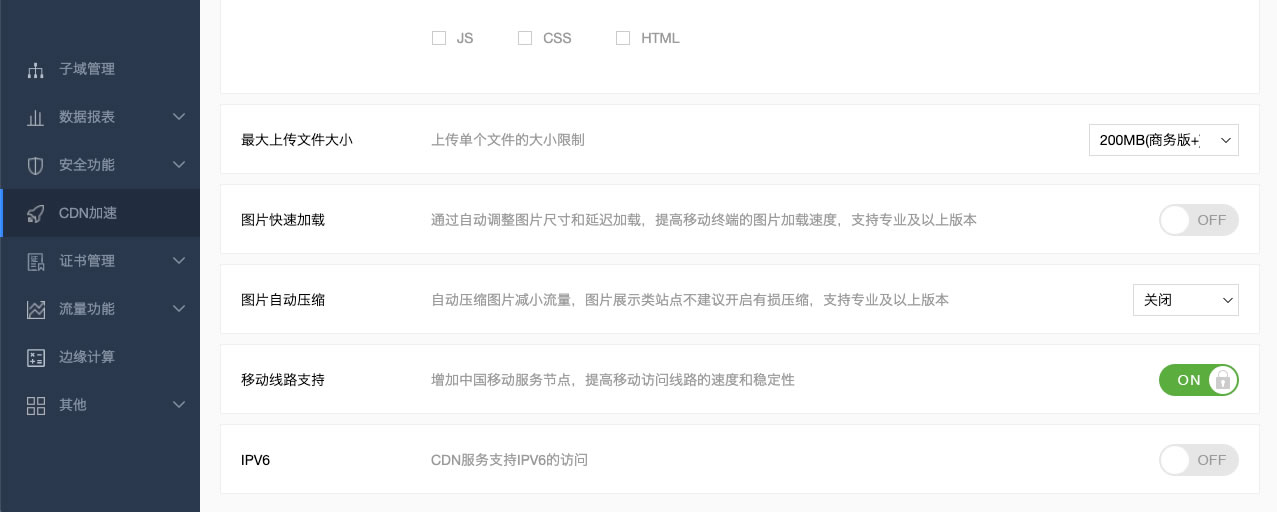Click the 边缘计算 calculator icon
The height and width of the screenshot is (512, 1277).
pos(36,358)
